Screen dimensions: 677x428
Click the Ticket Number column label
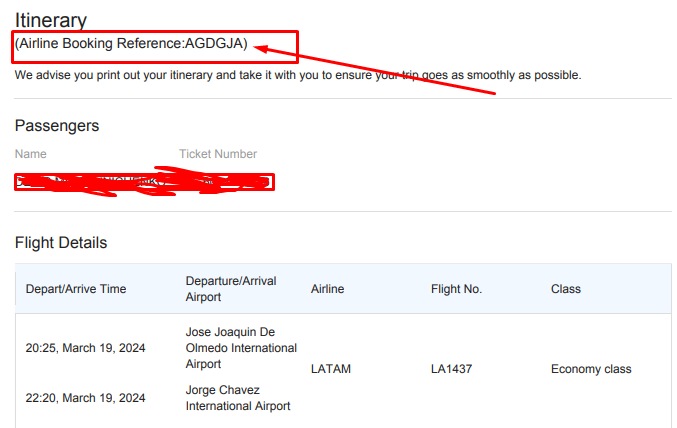point(218,154)
